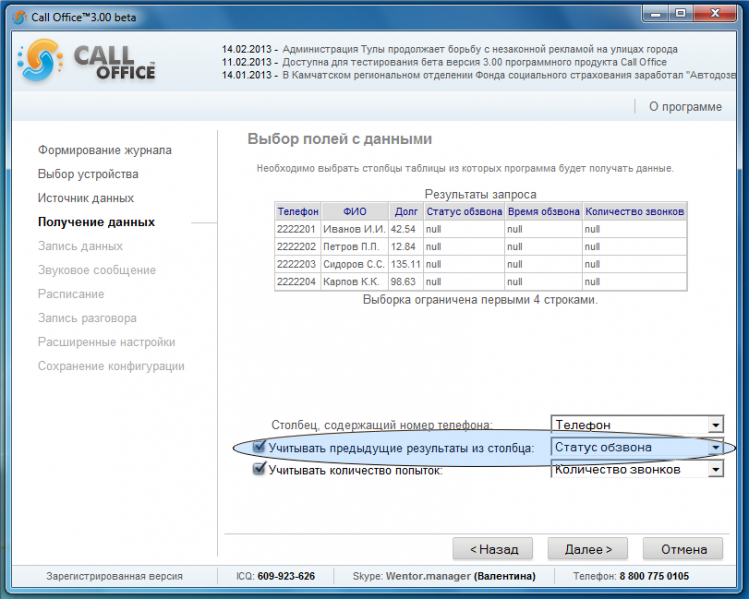
Task: Click debt cell '135.11'
Action: 406,264
